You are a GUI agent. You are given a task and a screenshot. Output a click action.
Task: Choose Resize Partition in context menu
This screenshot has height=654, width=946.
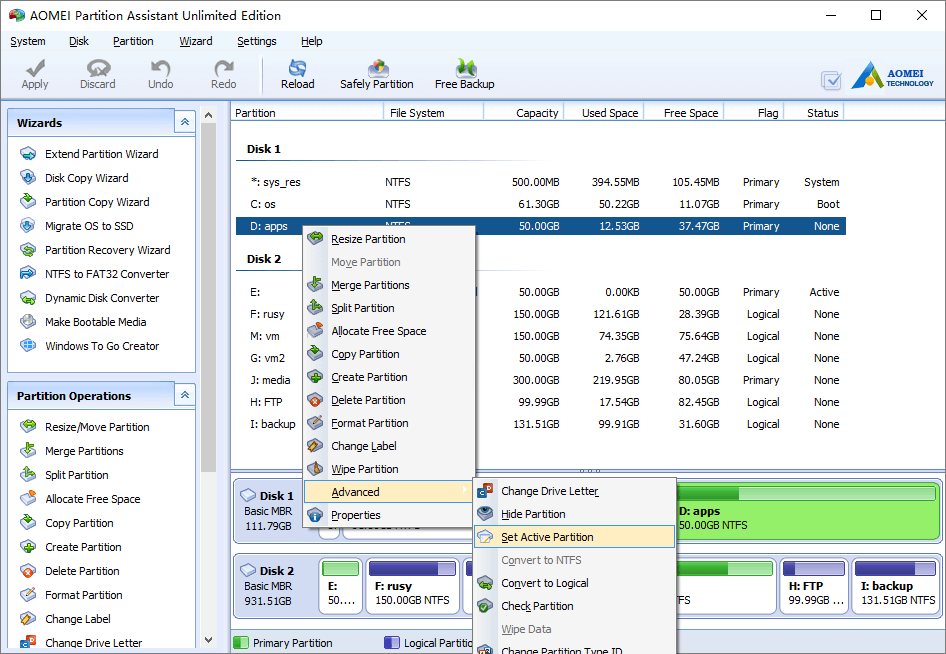[389, 239]
